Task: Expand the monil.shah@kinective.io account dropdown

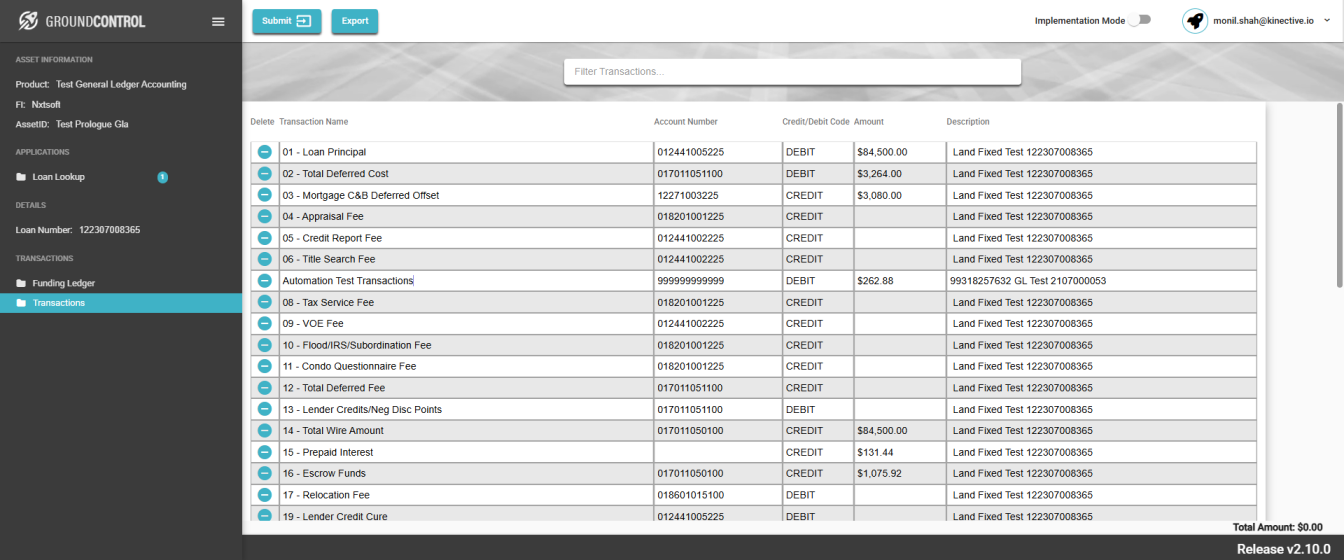Action: click(x=1327, y=20)
